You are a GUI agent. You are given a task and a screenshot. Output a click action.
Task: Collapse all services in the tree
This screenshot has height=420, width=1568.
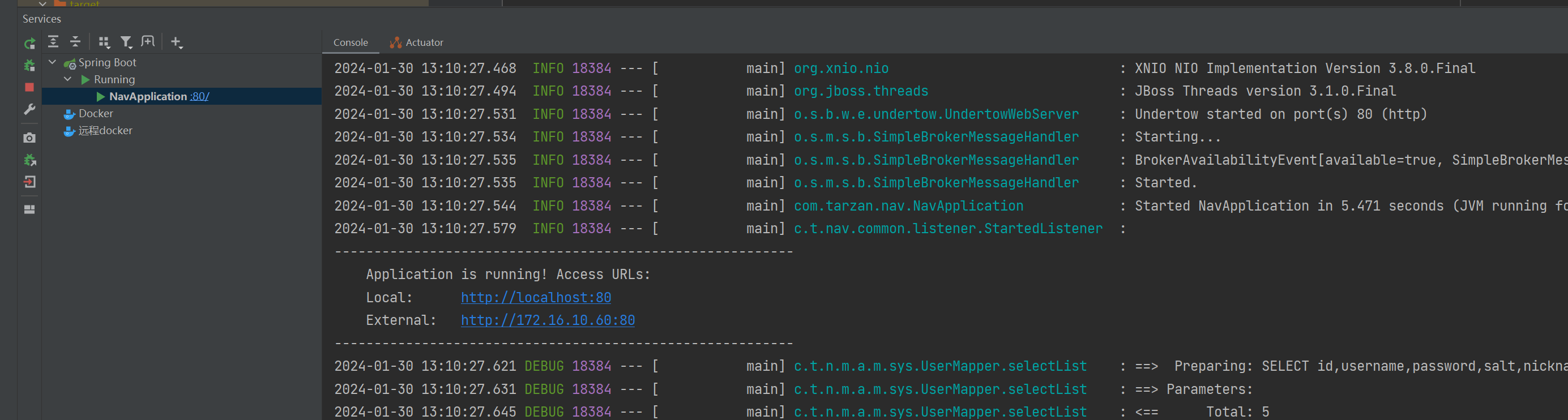75,41
